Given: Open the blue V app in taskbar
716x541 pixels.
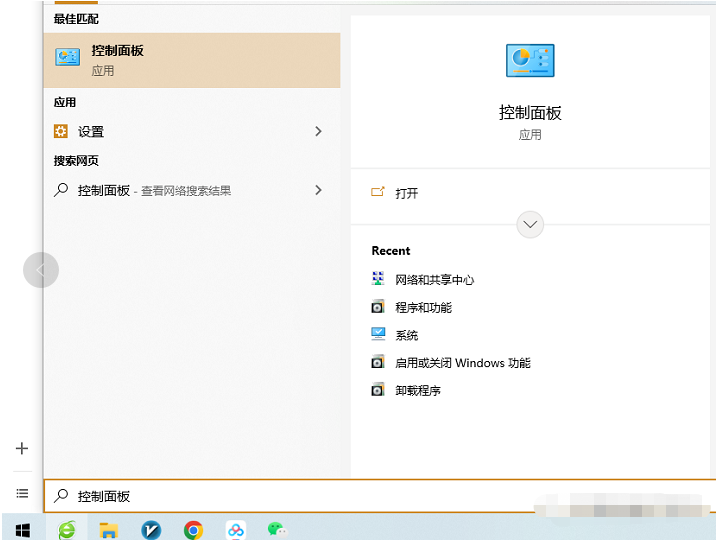Looking at the screenshot, I should [151, 530].
